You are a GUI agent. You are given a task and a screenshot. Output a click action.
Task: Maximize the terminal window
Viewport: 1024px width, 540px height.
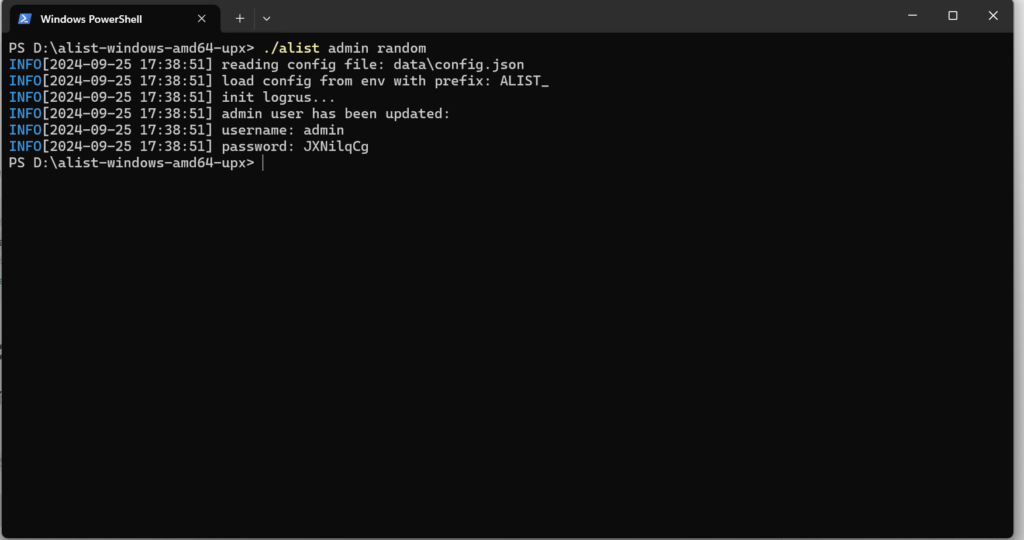click(953, 16)
